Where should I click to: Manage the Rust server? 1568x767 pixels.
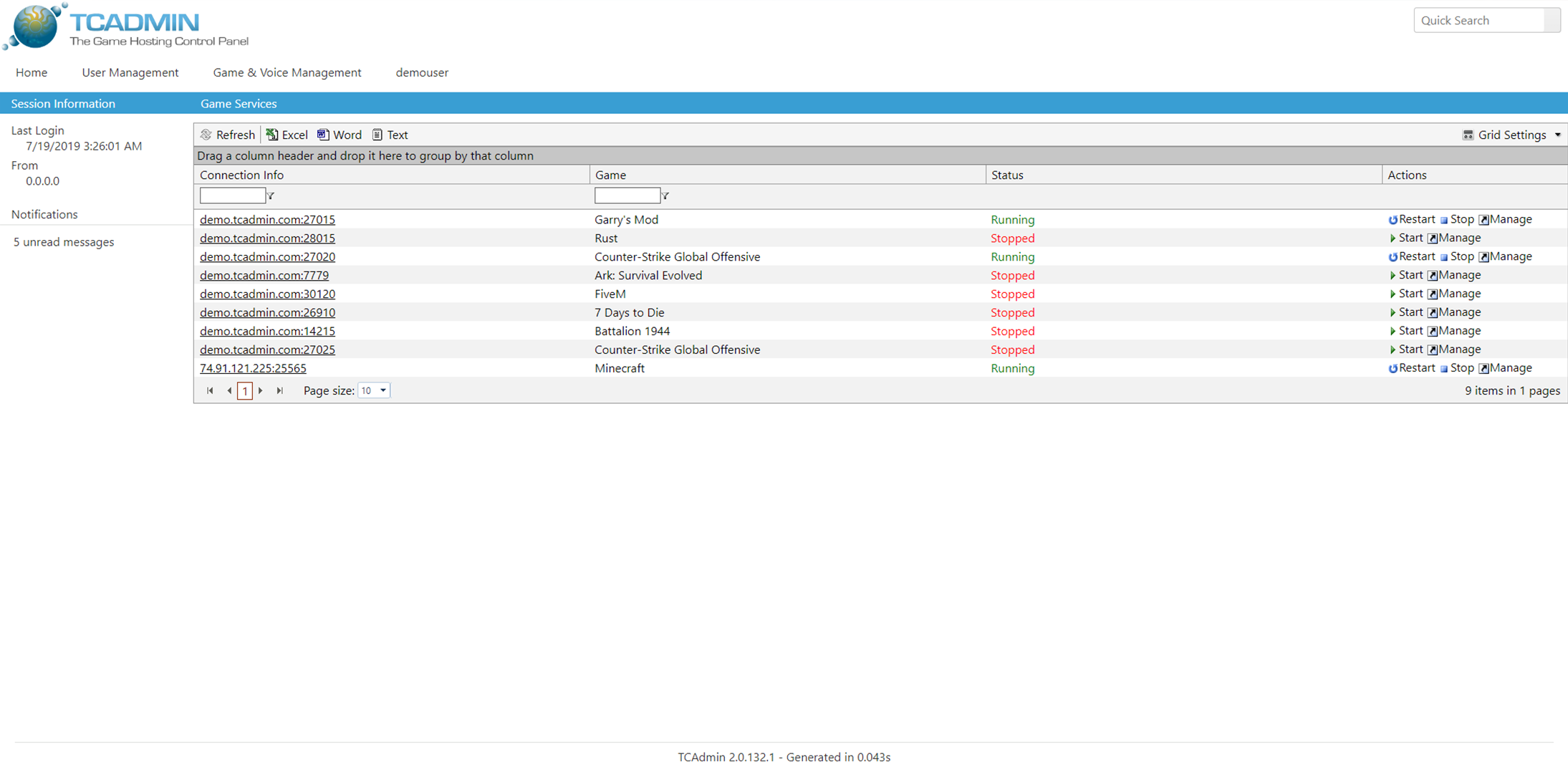click(x=1454, y=238)
